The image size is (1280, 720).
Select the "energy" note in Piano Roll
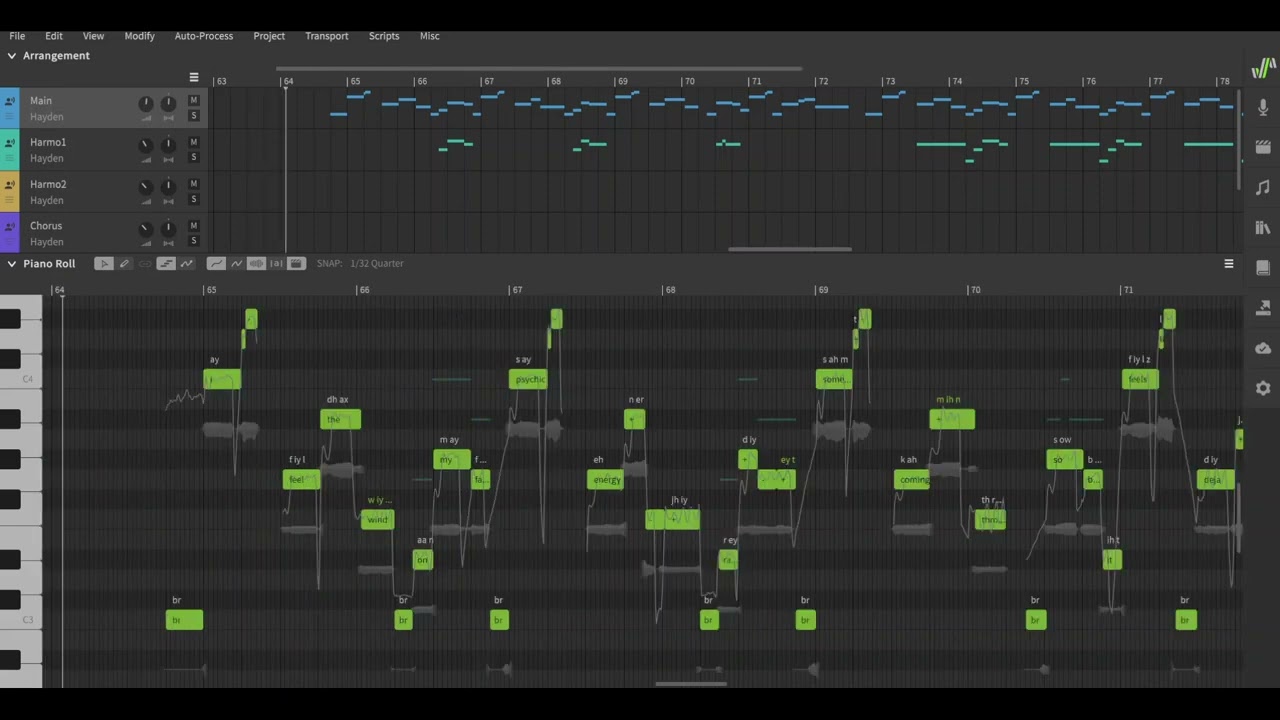606,480
